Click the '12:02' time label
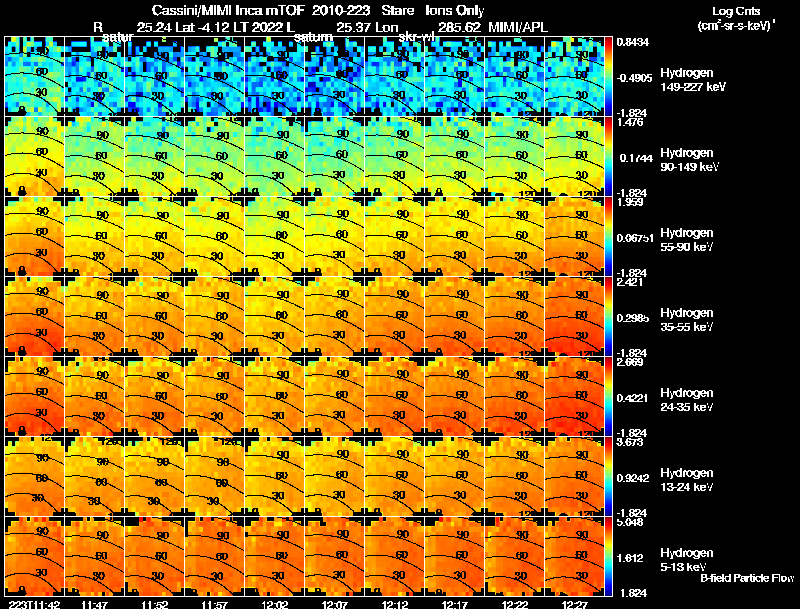The image size is (800, 609). click(x=274, y=604)
